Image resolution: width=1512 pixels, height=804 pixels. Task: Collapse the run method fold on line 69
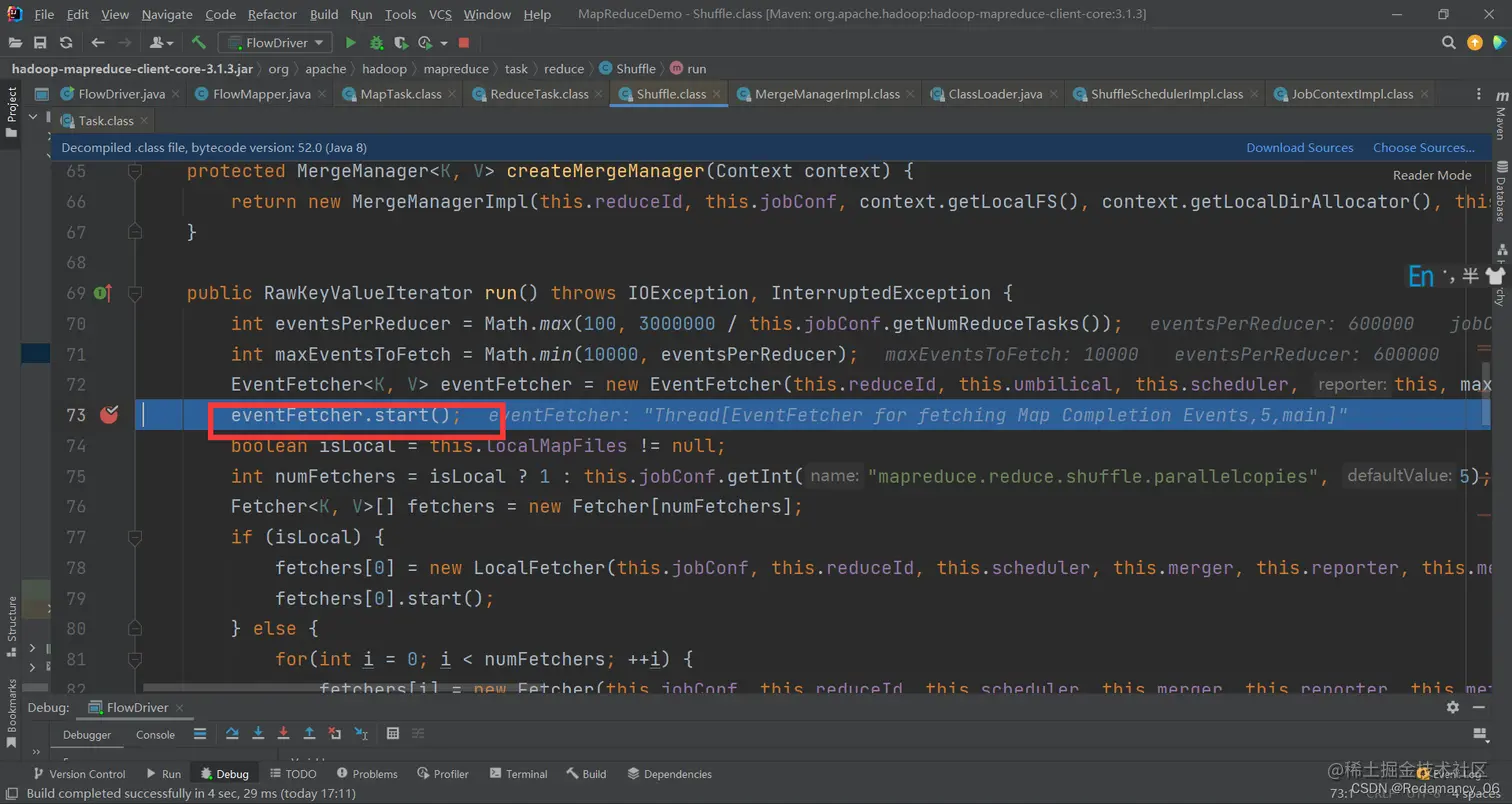coord(133,293)
